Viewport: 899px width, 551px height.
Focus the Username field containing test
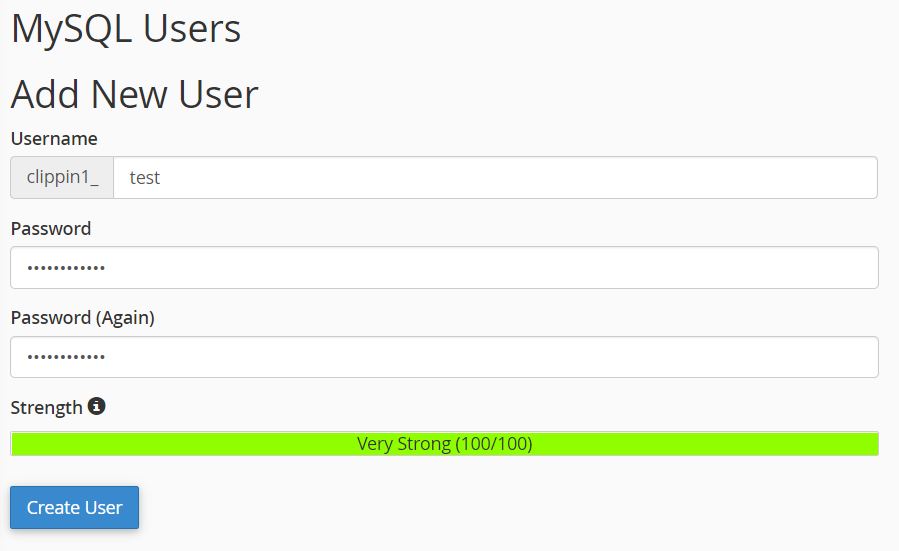click(495, 178)
